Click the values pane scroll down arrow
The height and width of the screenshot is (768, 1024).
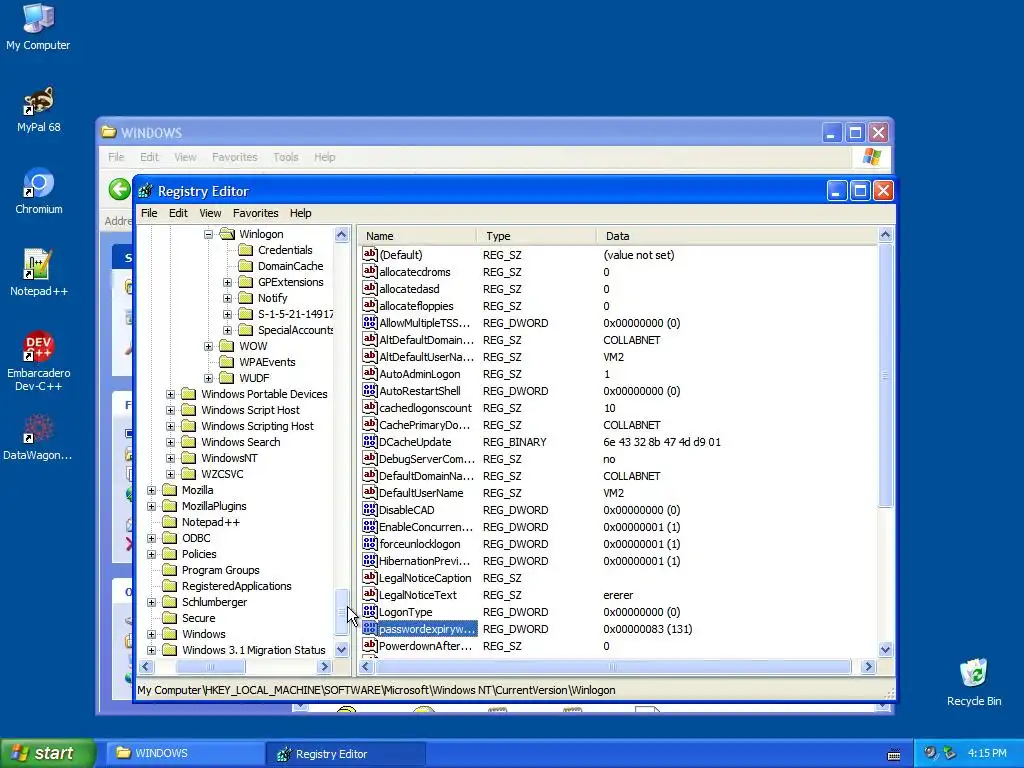point(886,649)
